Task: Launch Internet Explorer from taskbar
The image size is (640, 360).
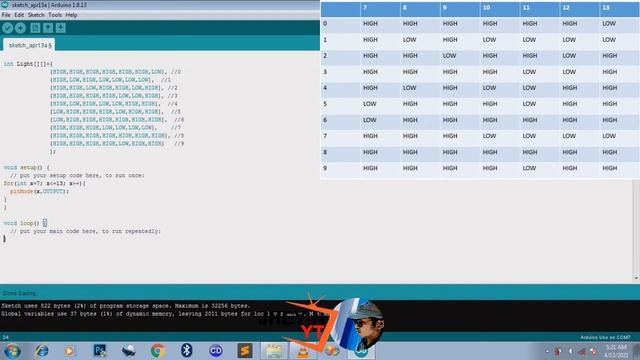Action: (x=42, y=351)
